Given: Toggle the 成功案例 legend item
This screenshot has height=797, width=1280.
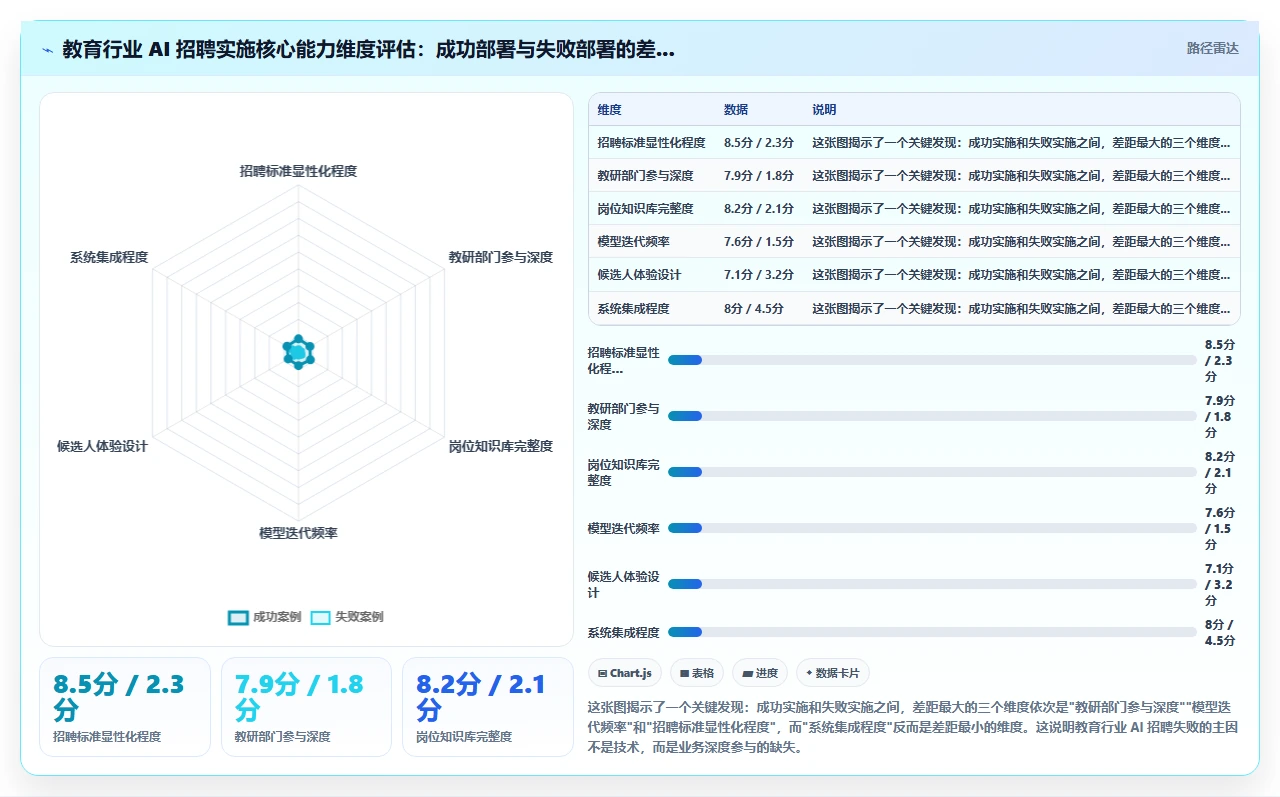Looking at the screenshot, I should pyautogui.click(x=265, y=617).
